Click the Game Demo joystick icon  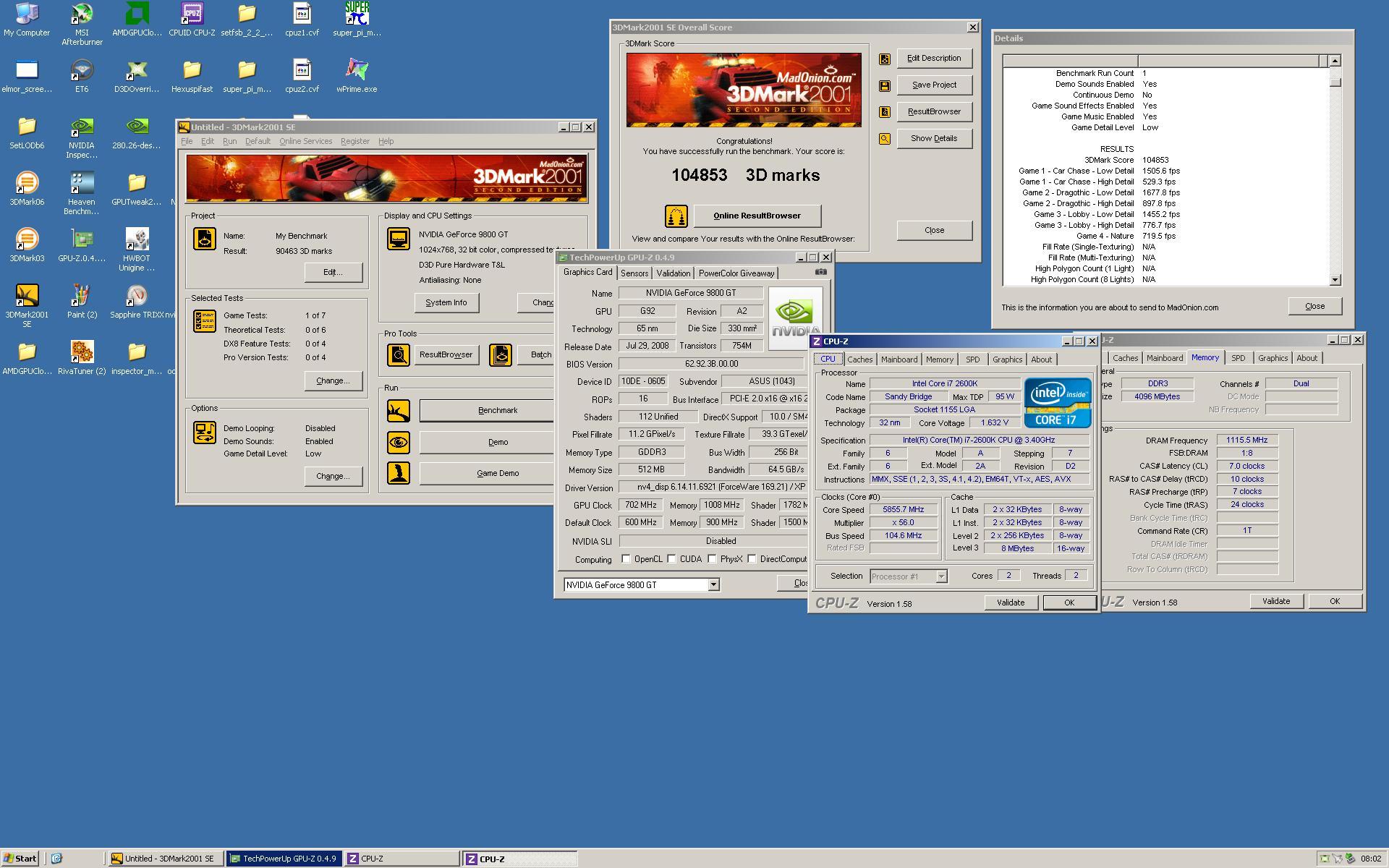(x=399, y=473)
